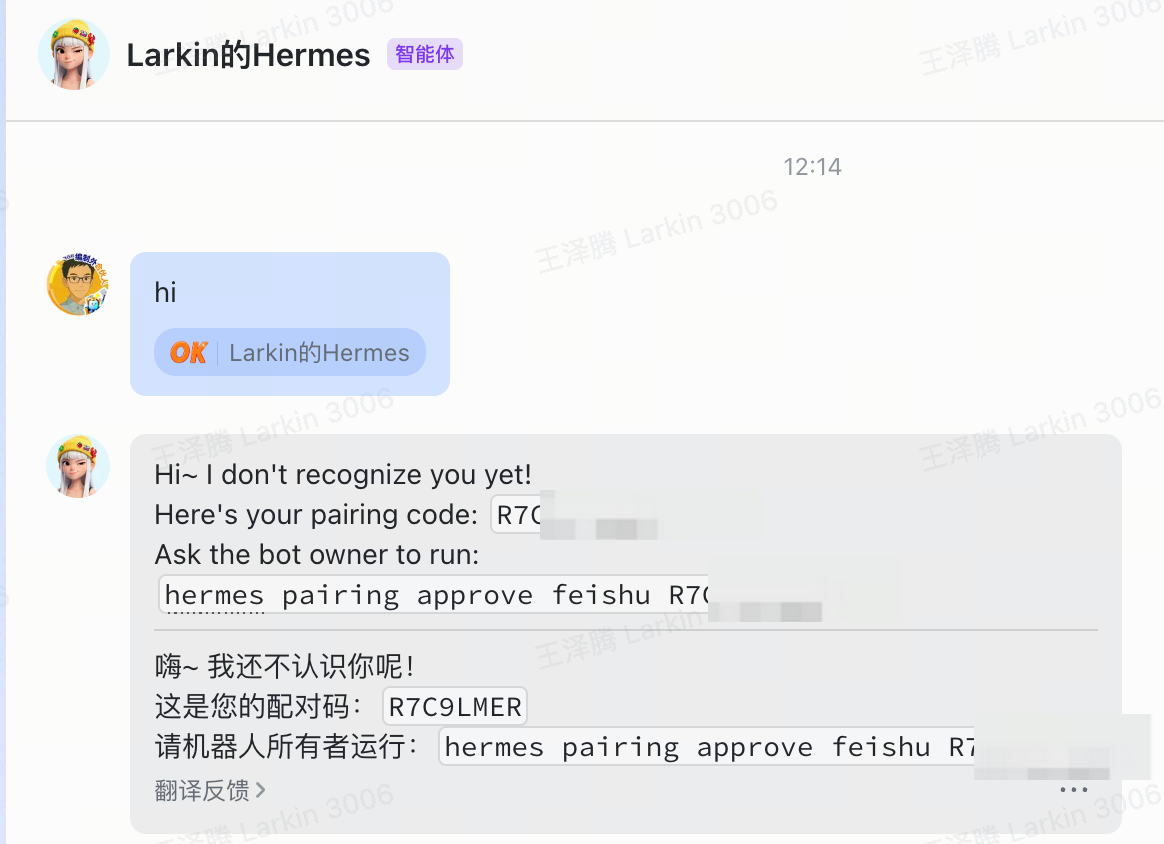Image resolution: width=1164 pixels, height=844 pixels.
Task: Click the R7C9LMER pairing code chip
Action: coord(455,707)
